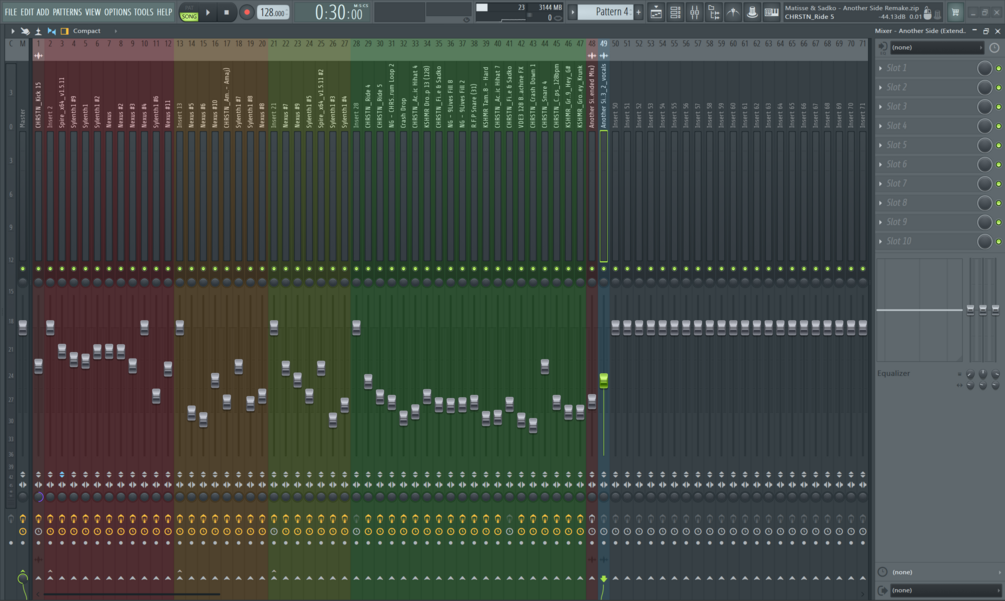Click the pan knob of the Master track
This screenshot has height=601, width=1005.
tap(22, 282)
